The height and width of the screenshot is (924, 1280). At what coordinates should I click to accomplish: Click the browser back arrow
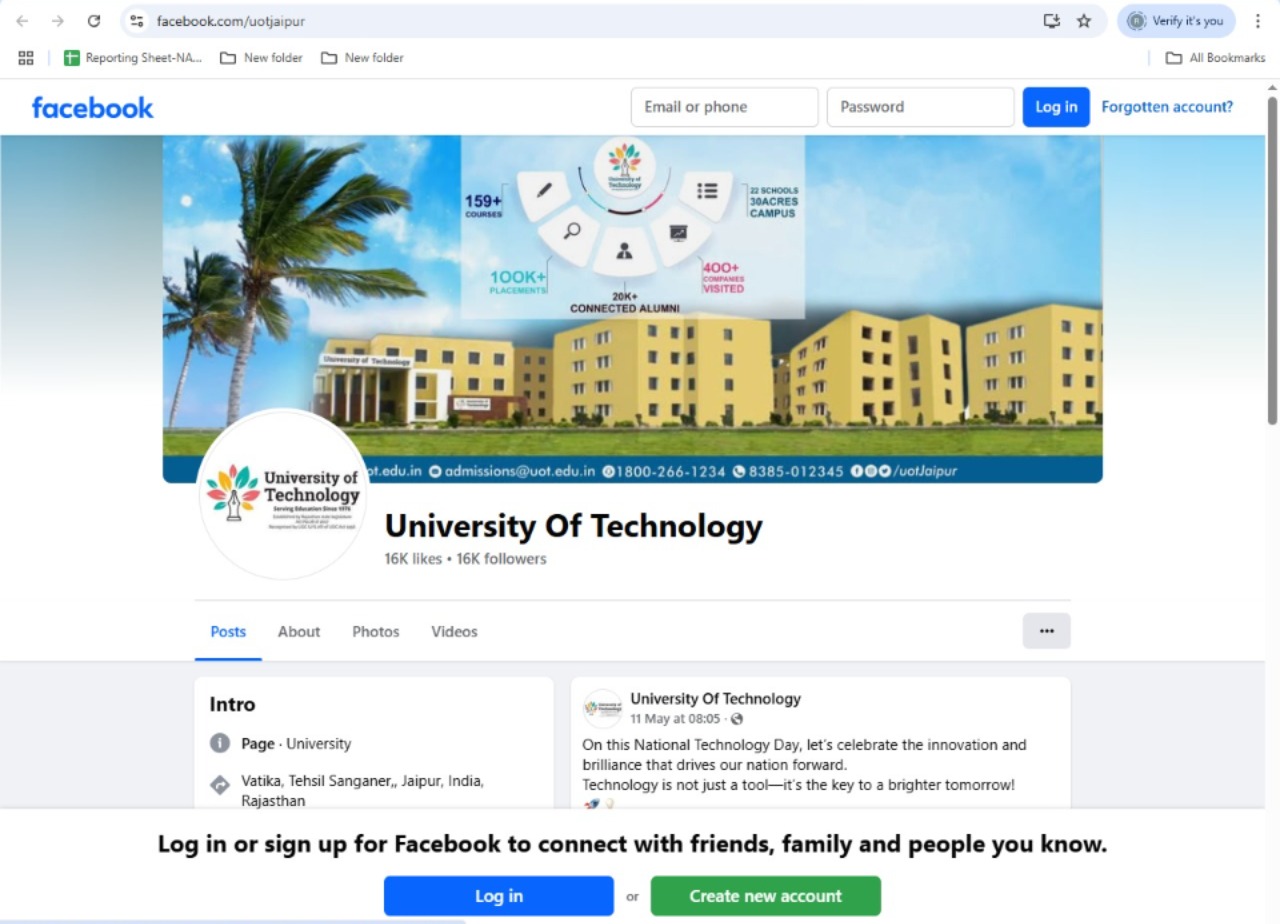point(22,21)
